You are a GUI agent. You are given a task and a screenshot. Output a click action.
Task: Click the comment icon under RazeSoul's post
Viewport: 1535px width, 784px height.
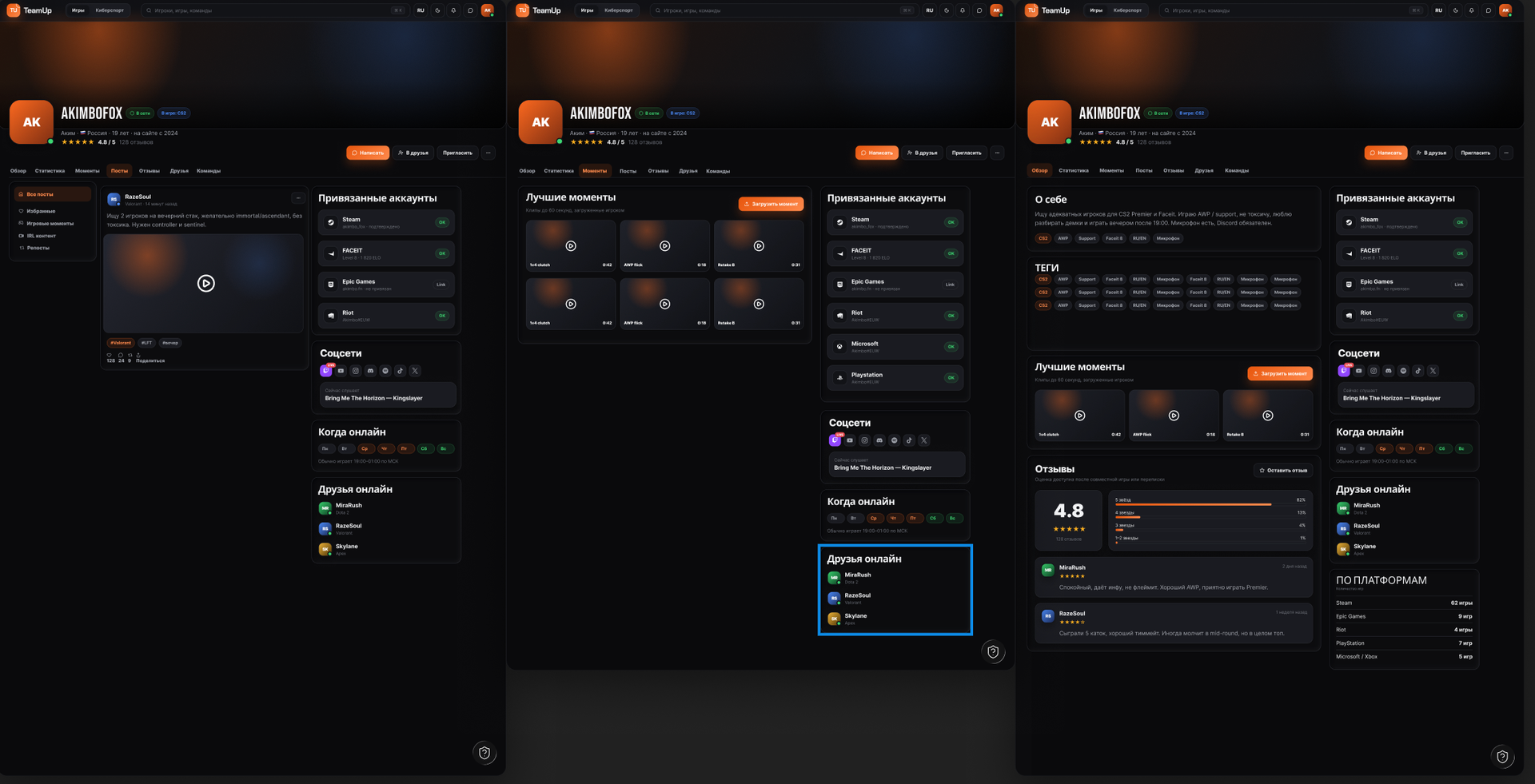click(121, 355)
